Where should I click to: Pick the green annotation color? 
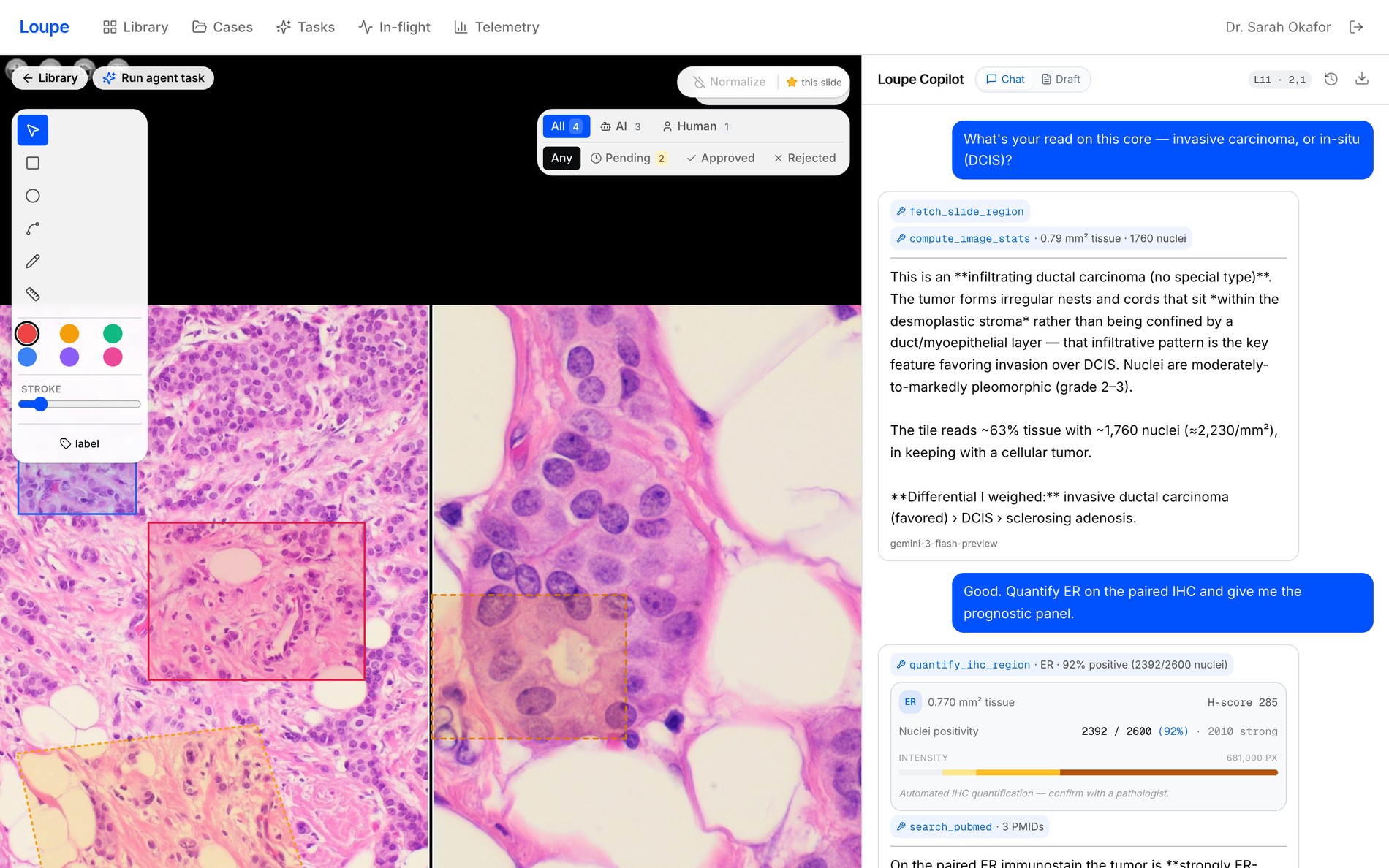(x=113, y=334)
